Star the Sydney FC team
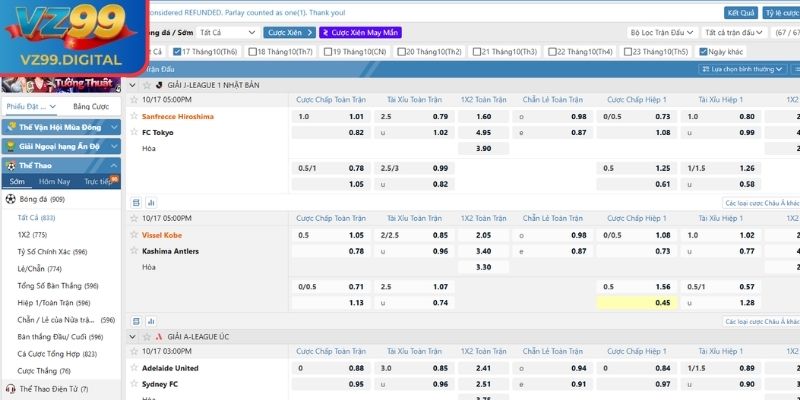The width and height of the screenshot is (800, 400). (x=134, y=384)
